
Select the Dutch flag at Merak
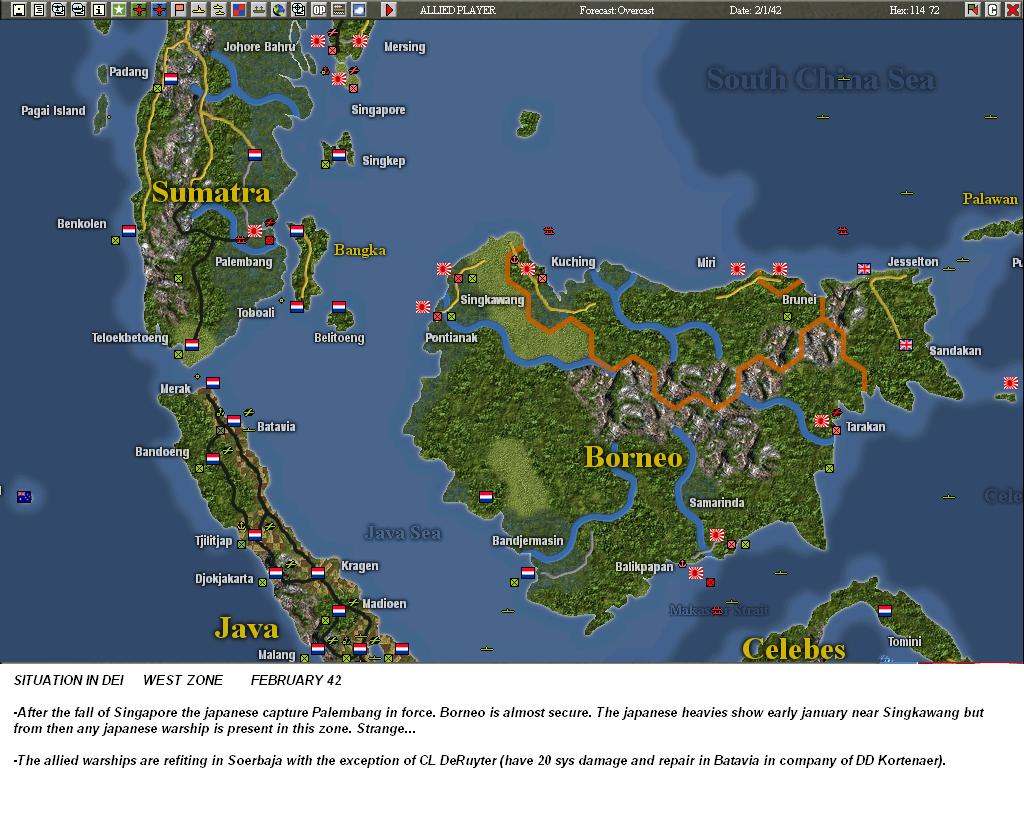[213, 382]
